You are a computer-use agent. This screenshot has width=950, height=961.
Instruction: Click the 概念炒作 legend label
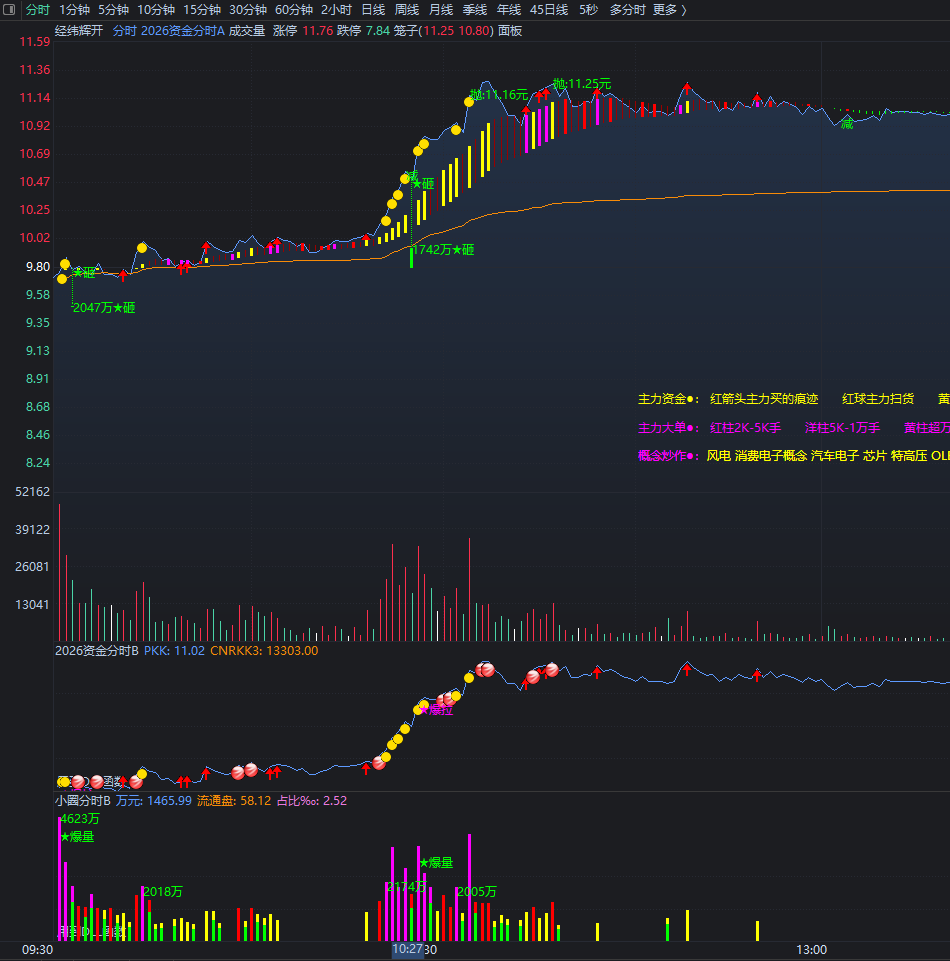pyautogui.click(x=666, y=456)
